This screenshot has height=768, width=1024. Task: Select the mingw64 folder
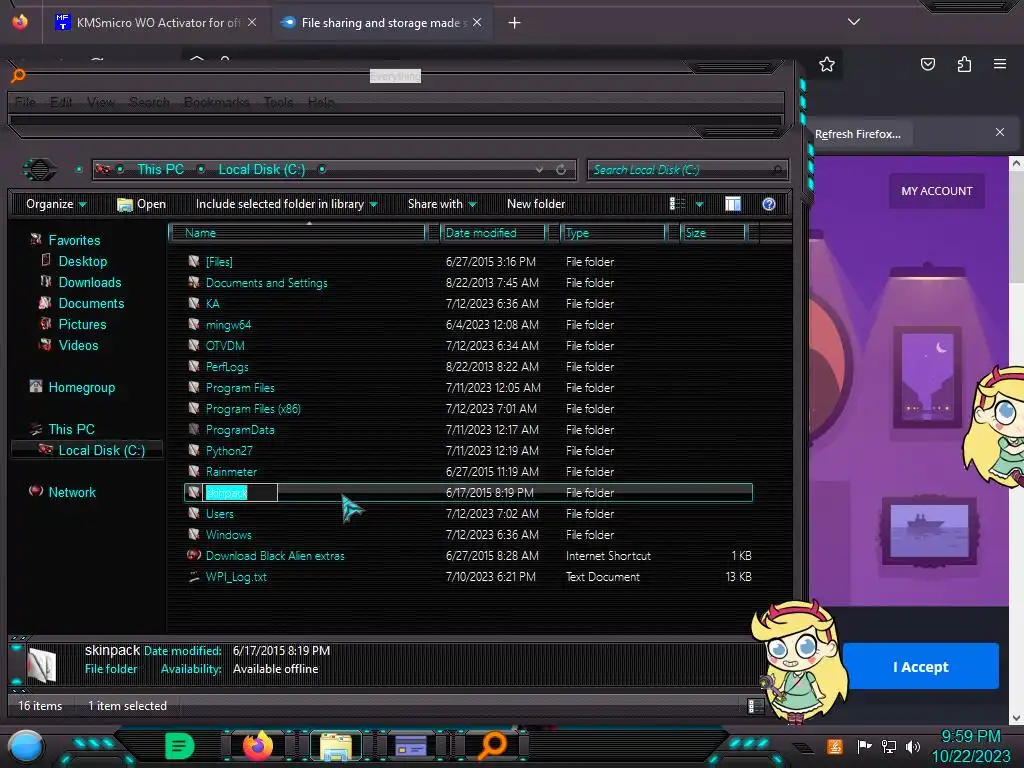[228, 325]
